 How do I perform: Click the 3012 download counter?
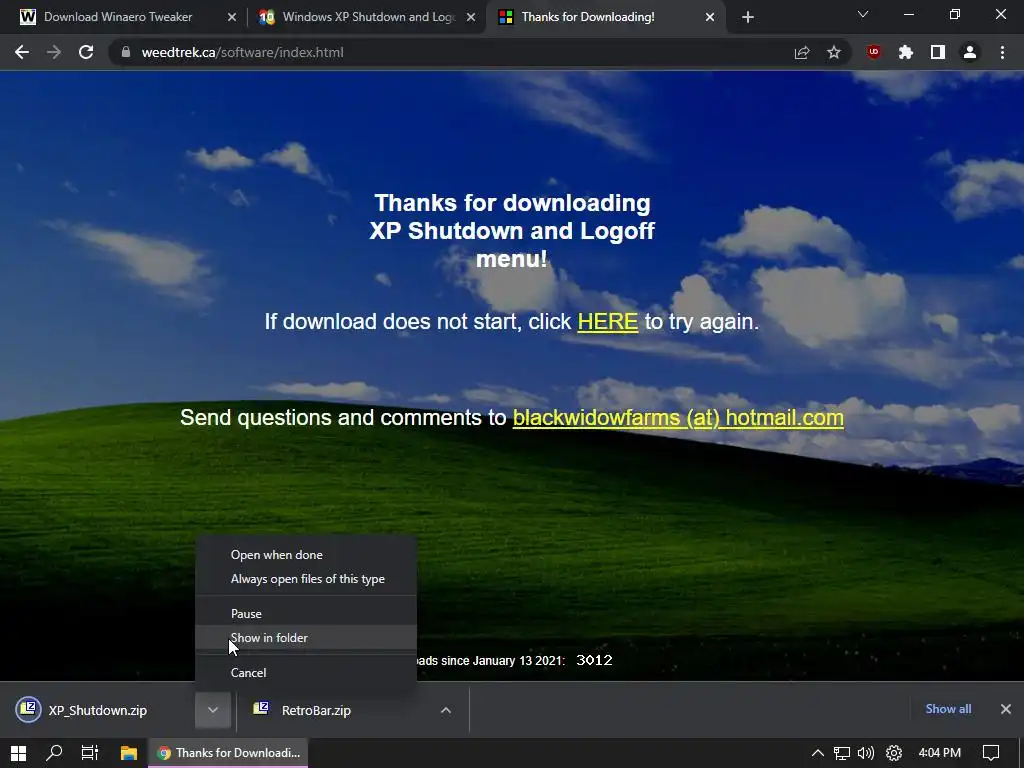click(594, 660)
